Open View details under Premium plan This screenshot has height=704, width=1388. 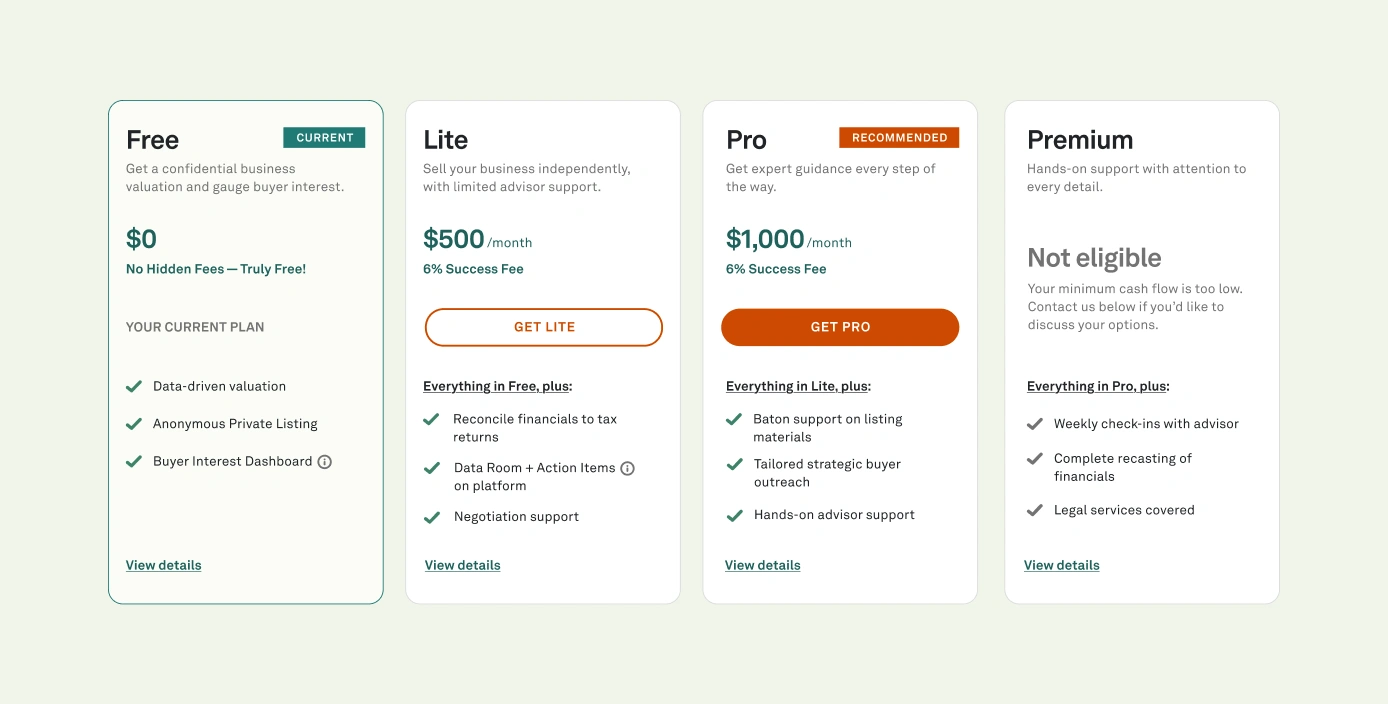coord(1062,565)
